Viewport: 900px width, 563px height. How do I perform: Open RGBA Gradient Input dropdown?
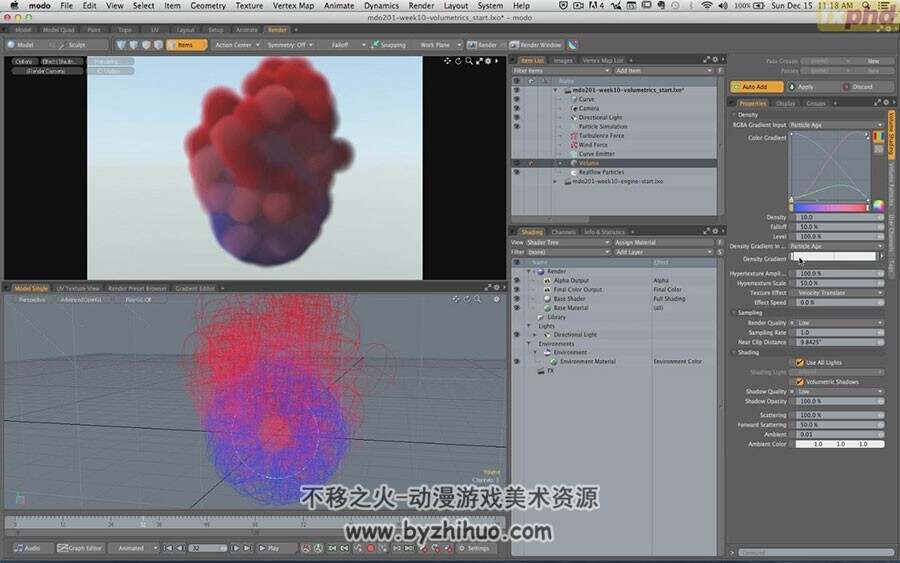[836, 125]
